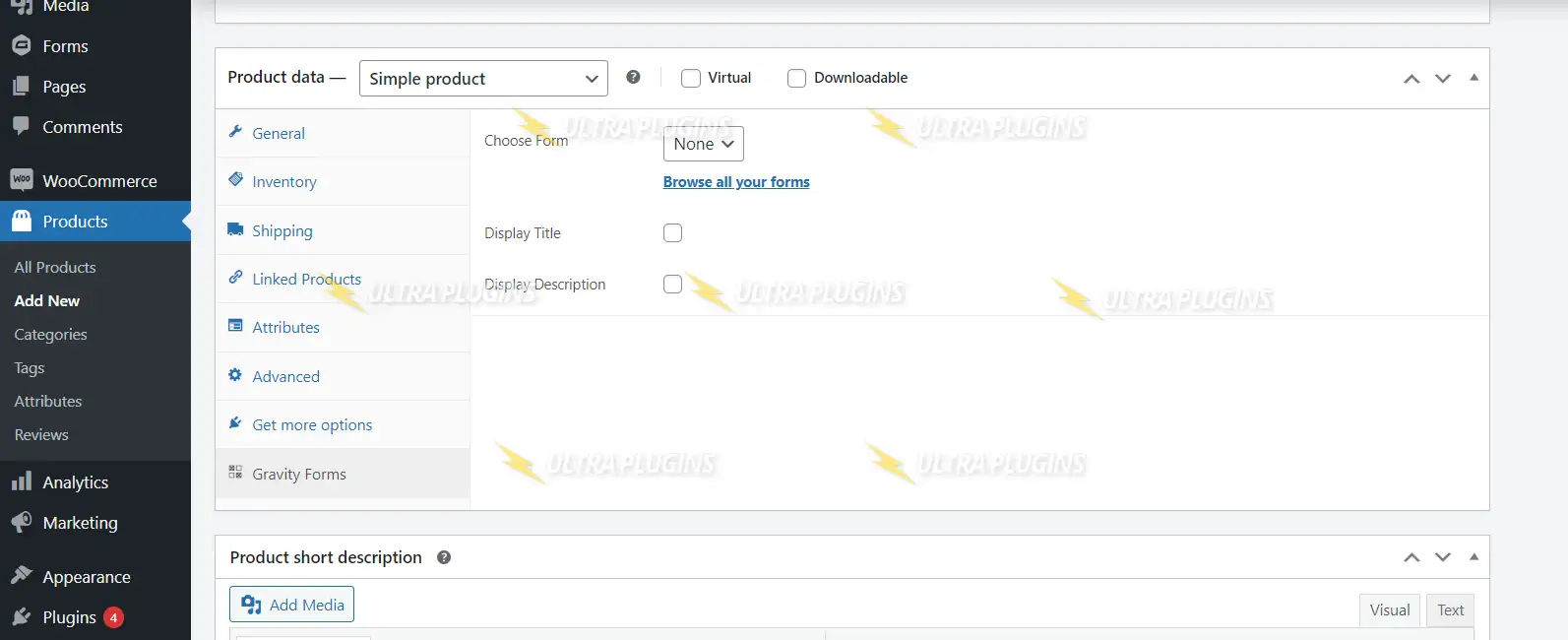Click the Plugins update count badge
Viewport: 1568px width, 640px height.
point(114,617)
